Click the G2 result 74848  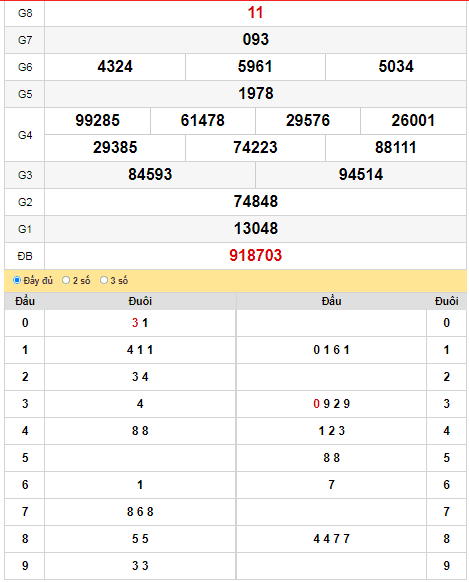click(x=256, y=202)
